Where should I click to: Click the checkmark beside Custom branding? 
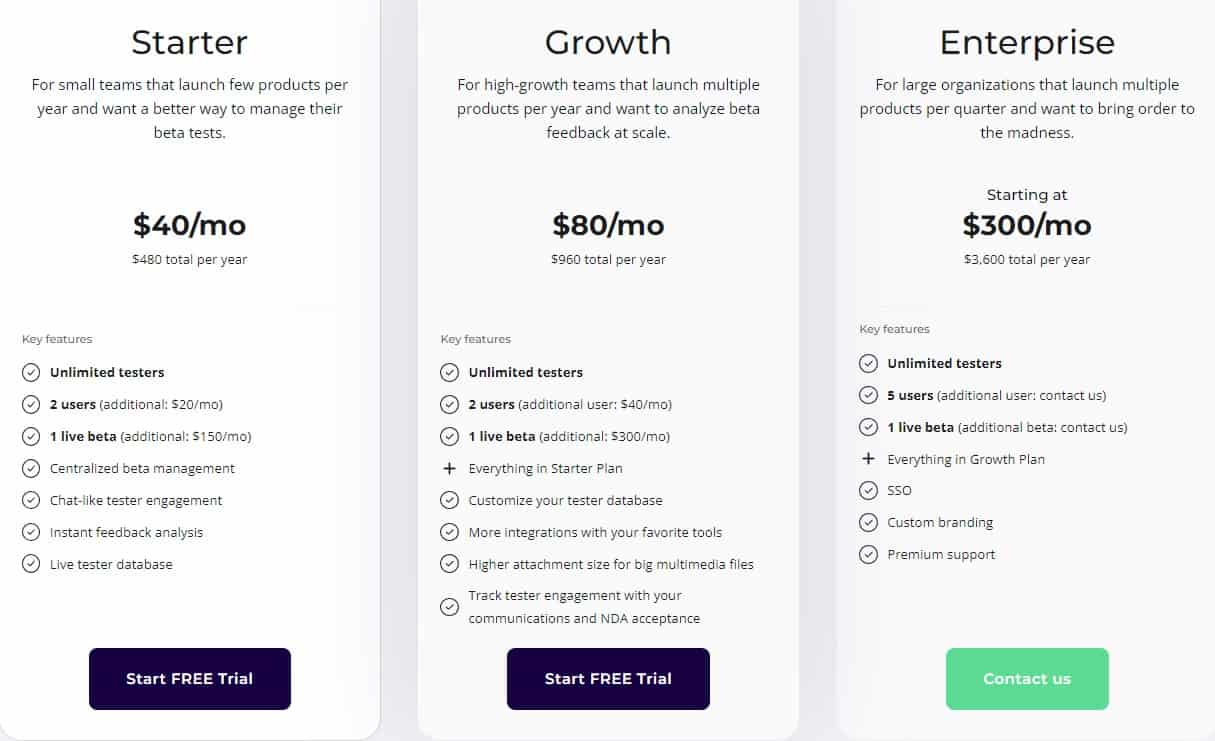868,522
